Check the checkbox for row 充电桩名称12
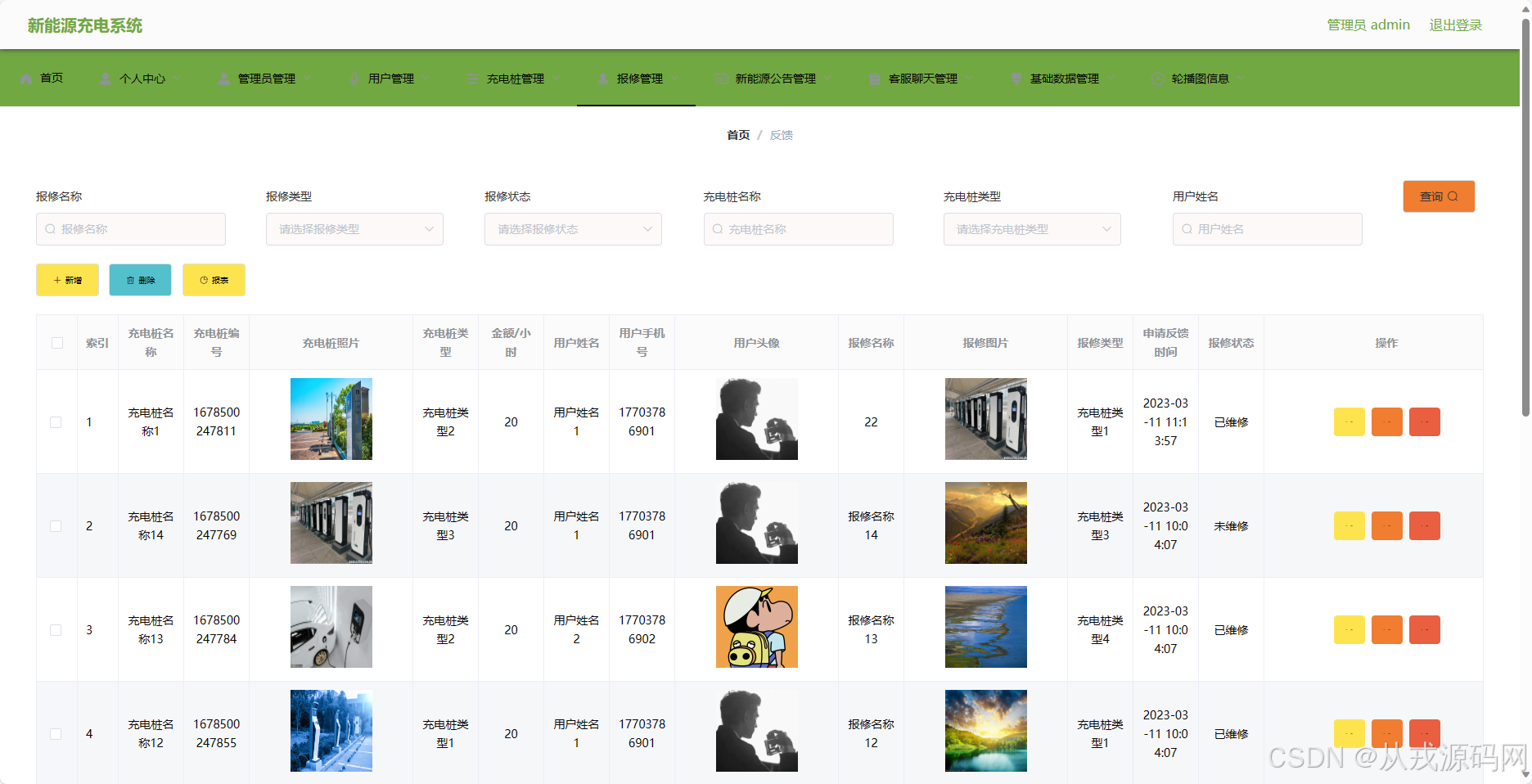 point(56,734)
